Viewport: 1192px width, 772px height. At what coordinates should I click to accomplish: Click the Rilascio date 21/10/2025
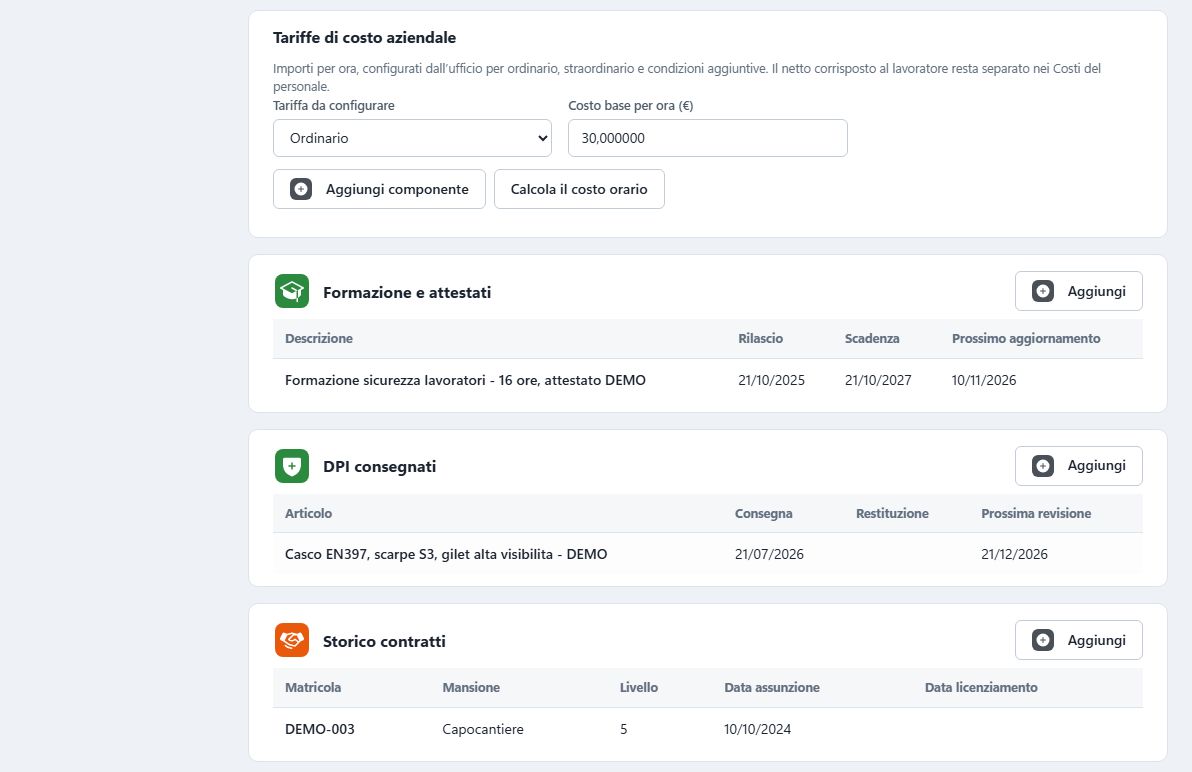point(772,380)
